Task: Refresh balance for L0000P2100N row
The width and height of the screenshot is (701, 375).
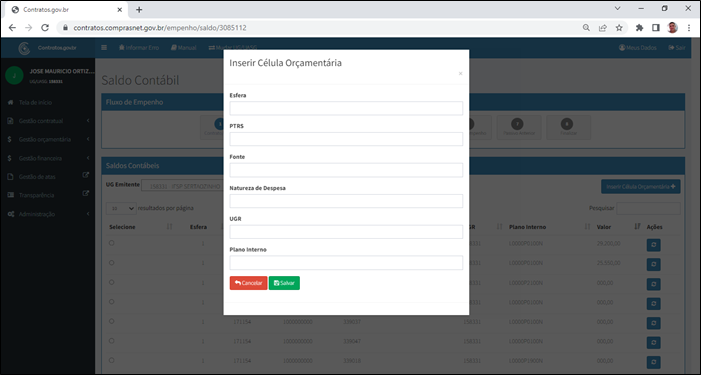Action: [x=654, y=284]
